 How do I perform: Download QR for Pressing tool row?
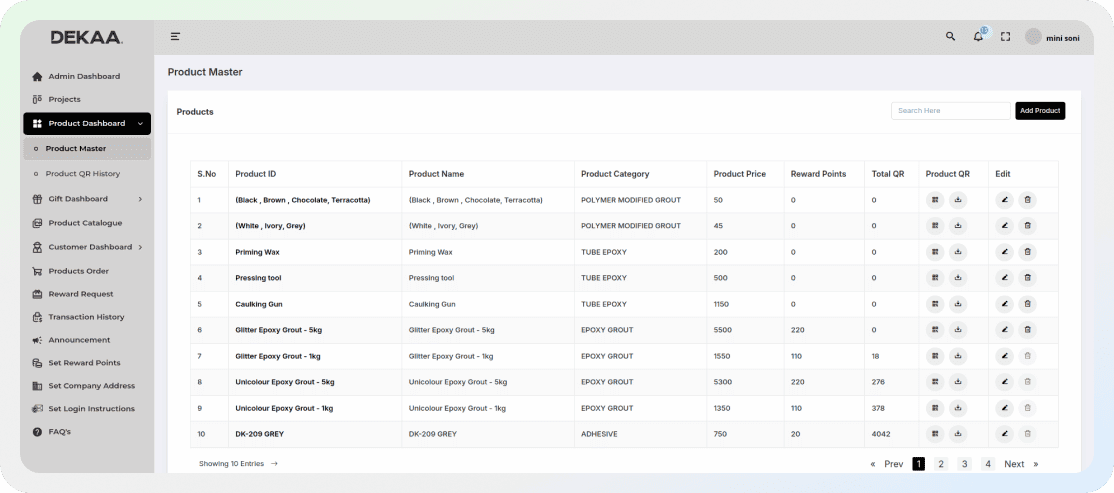(958, 278)
